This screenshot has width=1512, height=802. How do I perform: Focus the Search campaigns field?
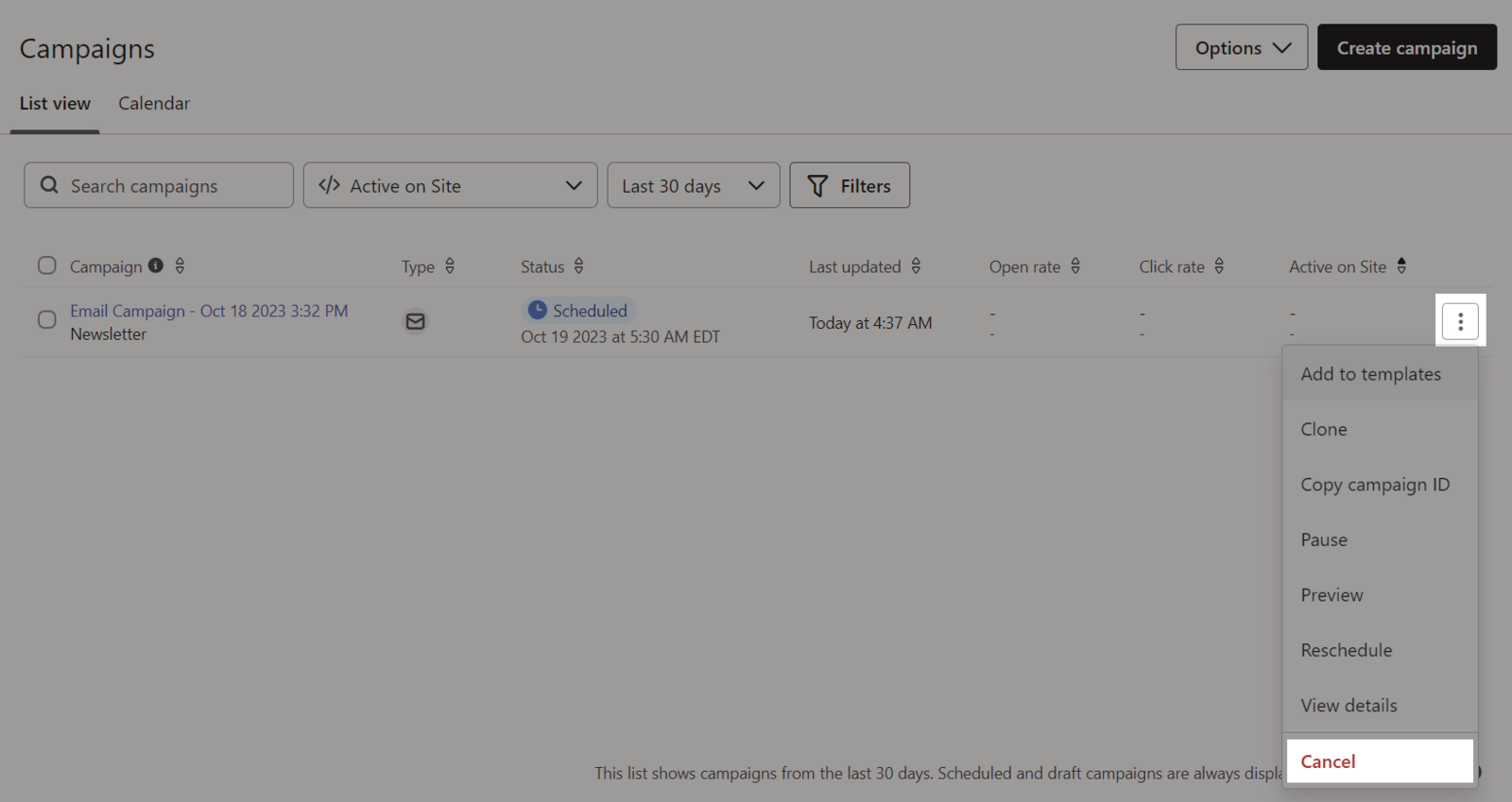(x=159, y=185)
